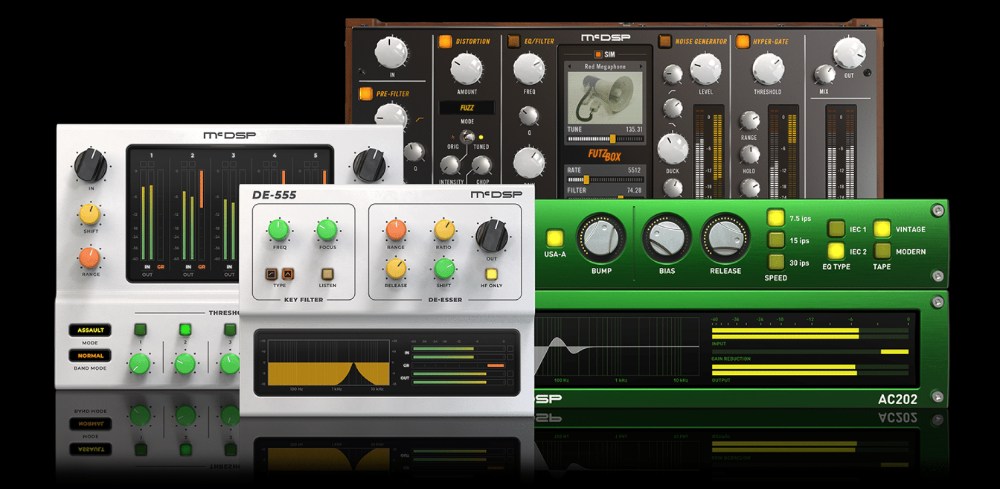The height and width of the screenshot is (489, 1000).
Task: Click the INTENSITY knob in FutzBox
Action: [x=450, y=165]
